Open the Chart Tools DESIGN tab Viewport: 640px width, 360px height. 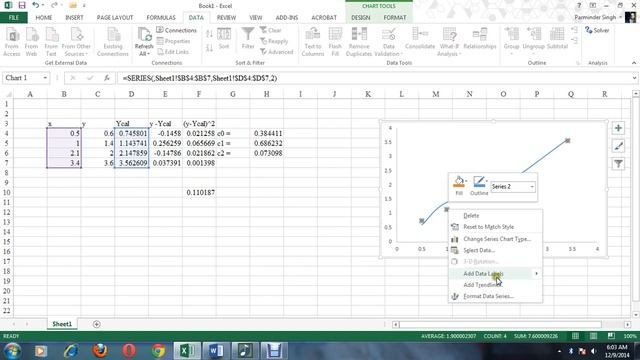coord(361,18)
